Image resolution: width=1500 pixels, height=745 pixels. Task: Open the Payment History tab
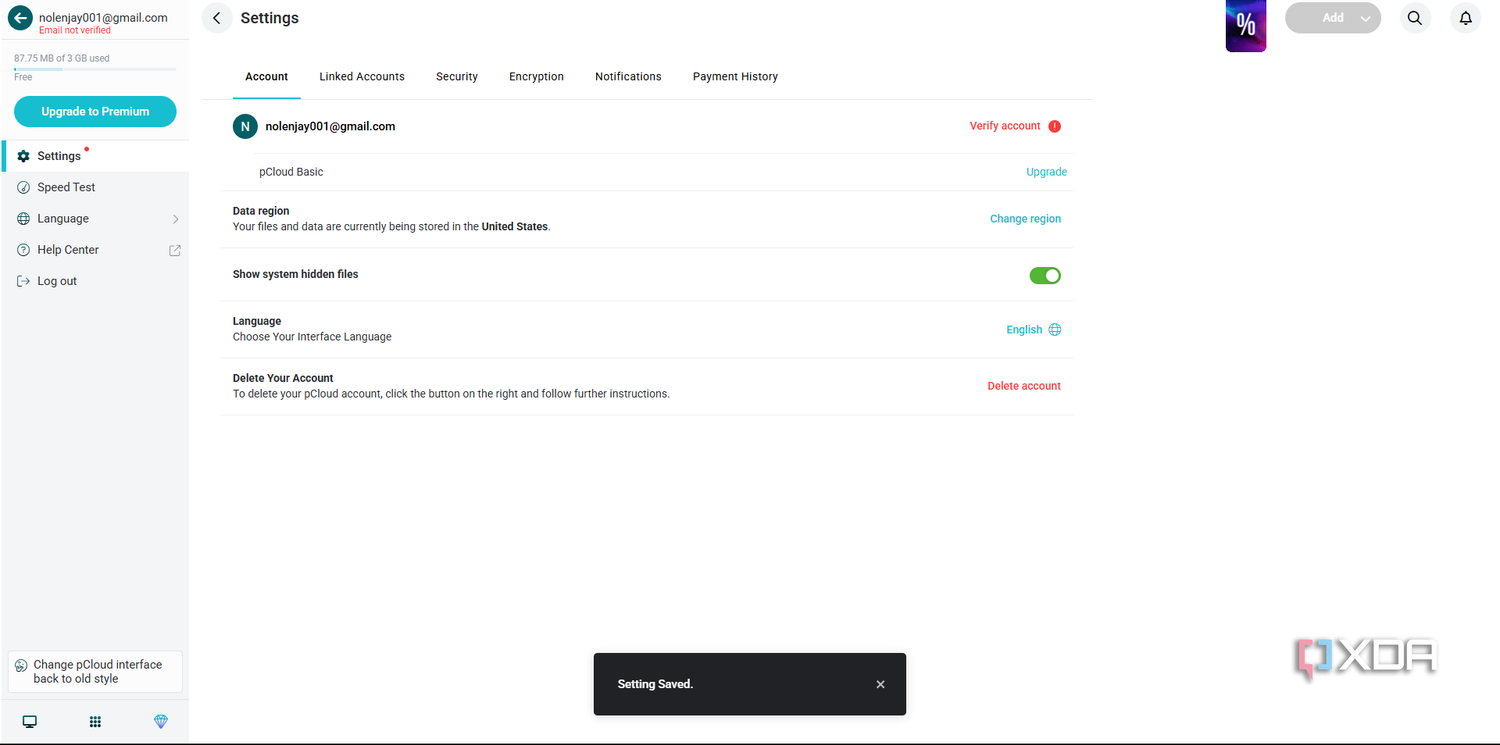click(735, 77)
